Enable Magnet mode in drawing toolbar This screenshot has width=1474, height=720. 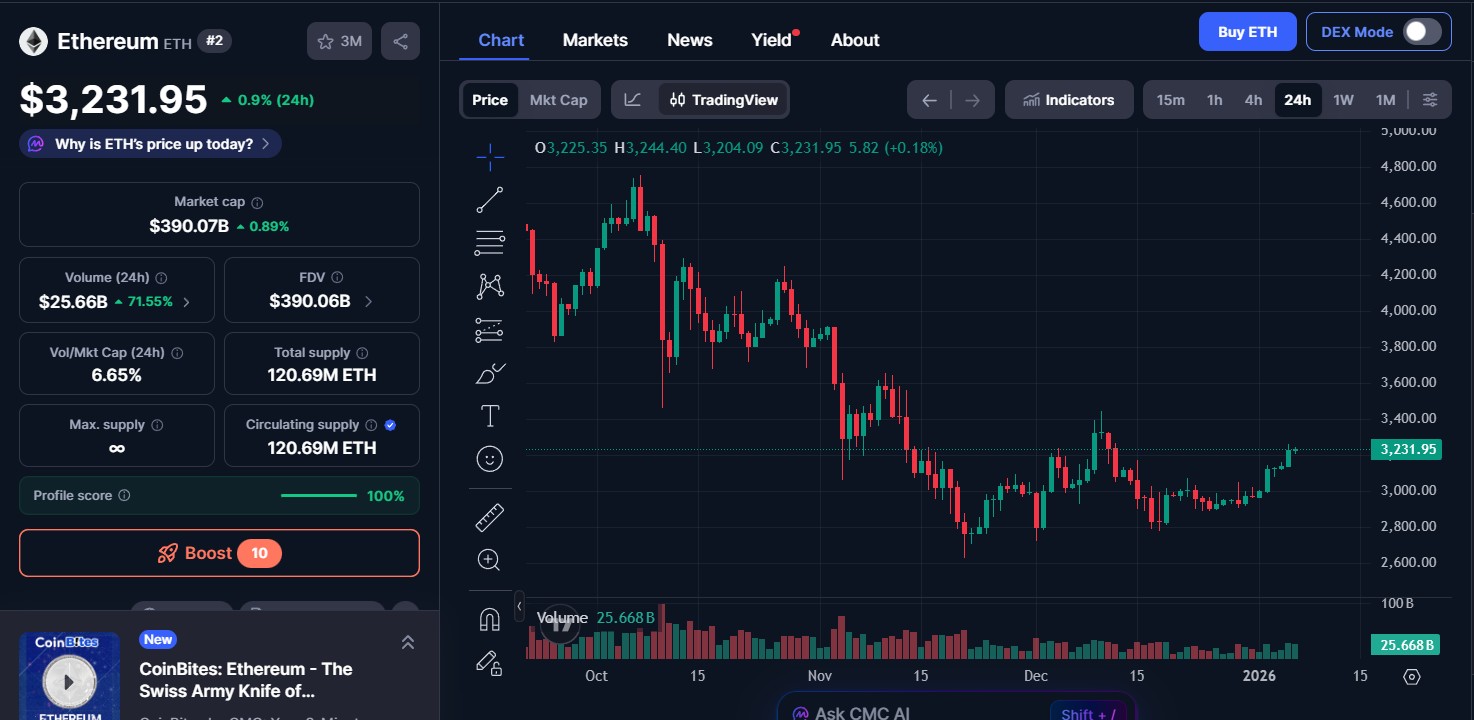point(489,618)
